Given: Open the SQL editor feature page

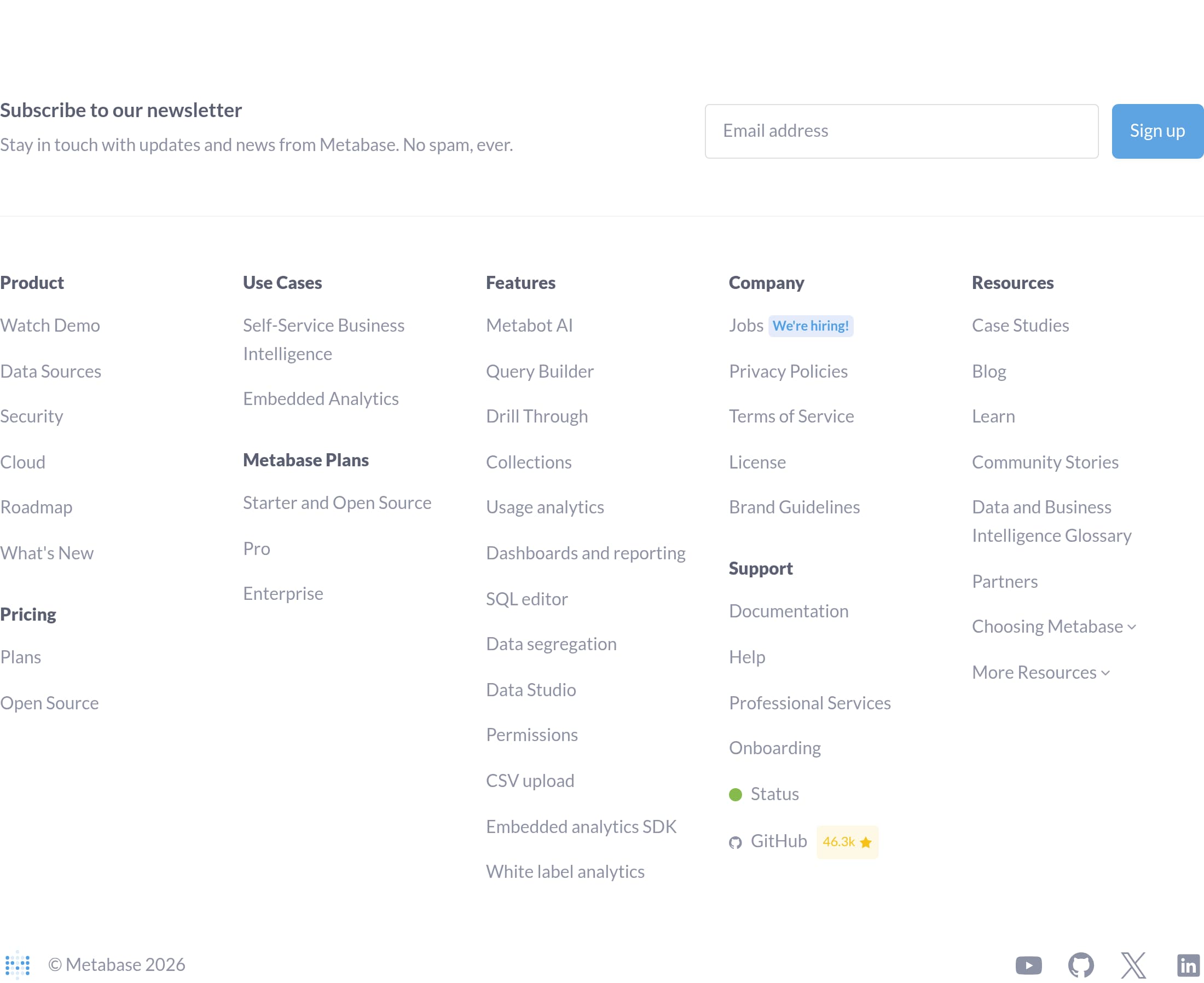Looking at the screenshot, I should pos(526,599).
